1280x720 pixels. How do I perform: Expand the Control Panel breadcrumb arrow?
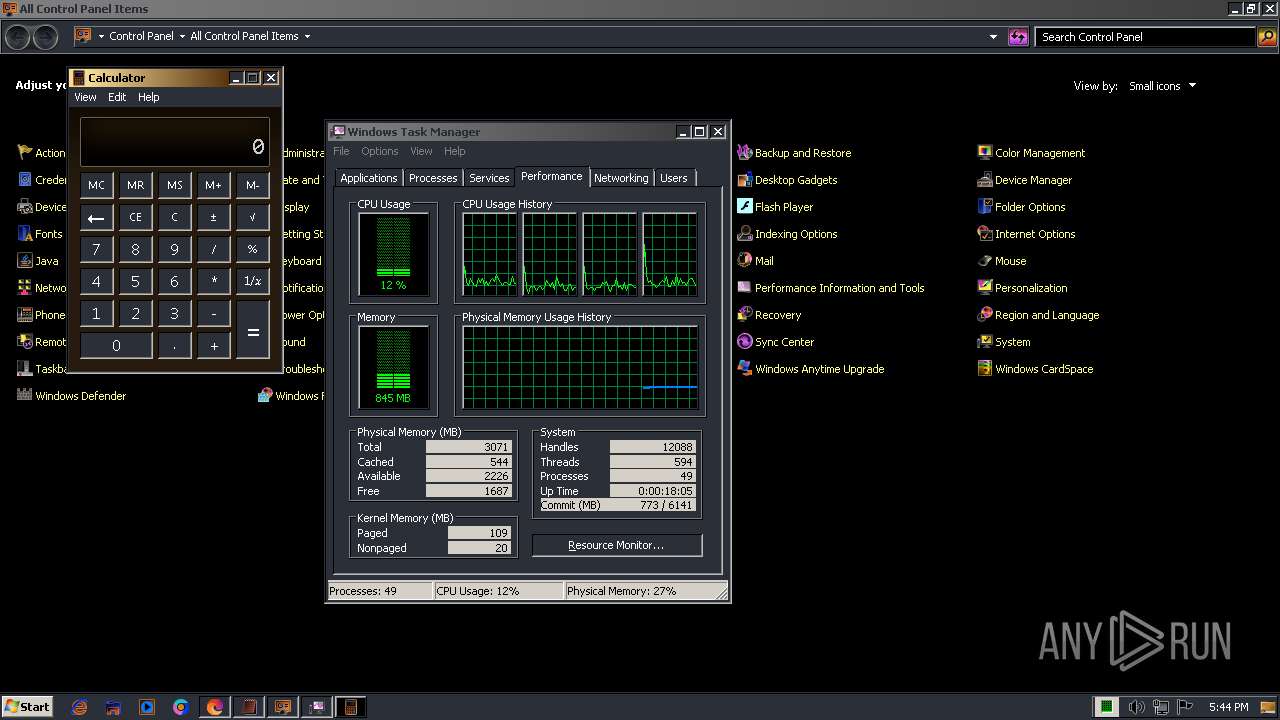click(182, 37)
